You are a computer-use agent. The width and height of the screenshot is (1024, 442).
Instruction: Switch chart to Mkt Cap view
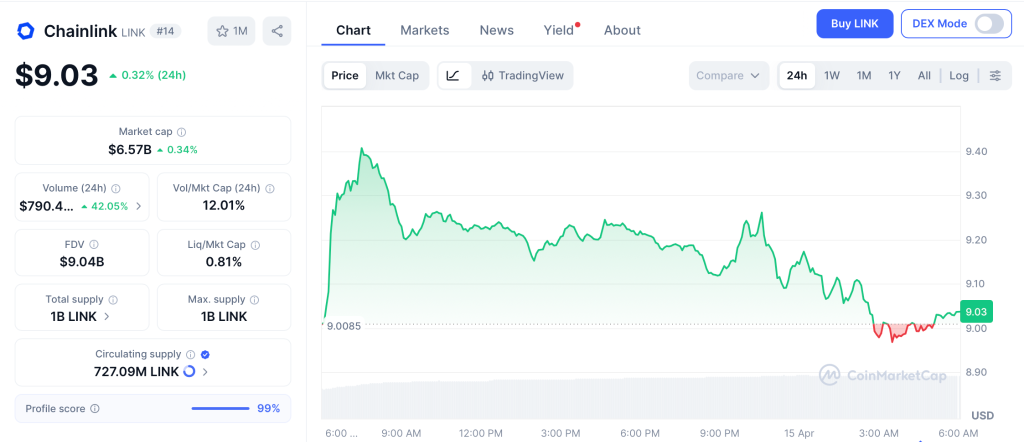(397, 76)
